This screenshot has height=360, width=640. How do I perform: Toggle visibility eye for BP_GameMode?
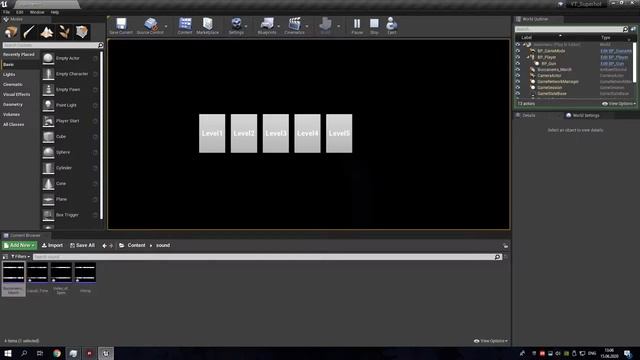[518, 51]
